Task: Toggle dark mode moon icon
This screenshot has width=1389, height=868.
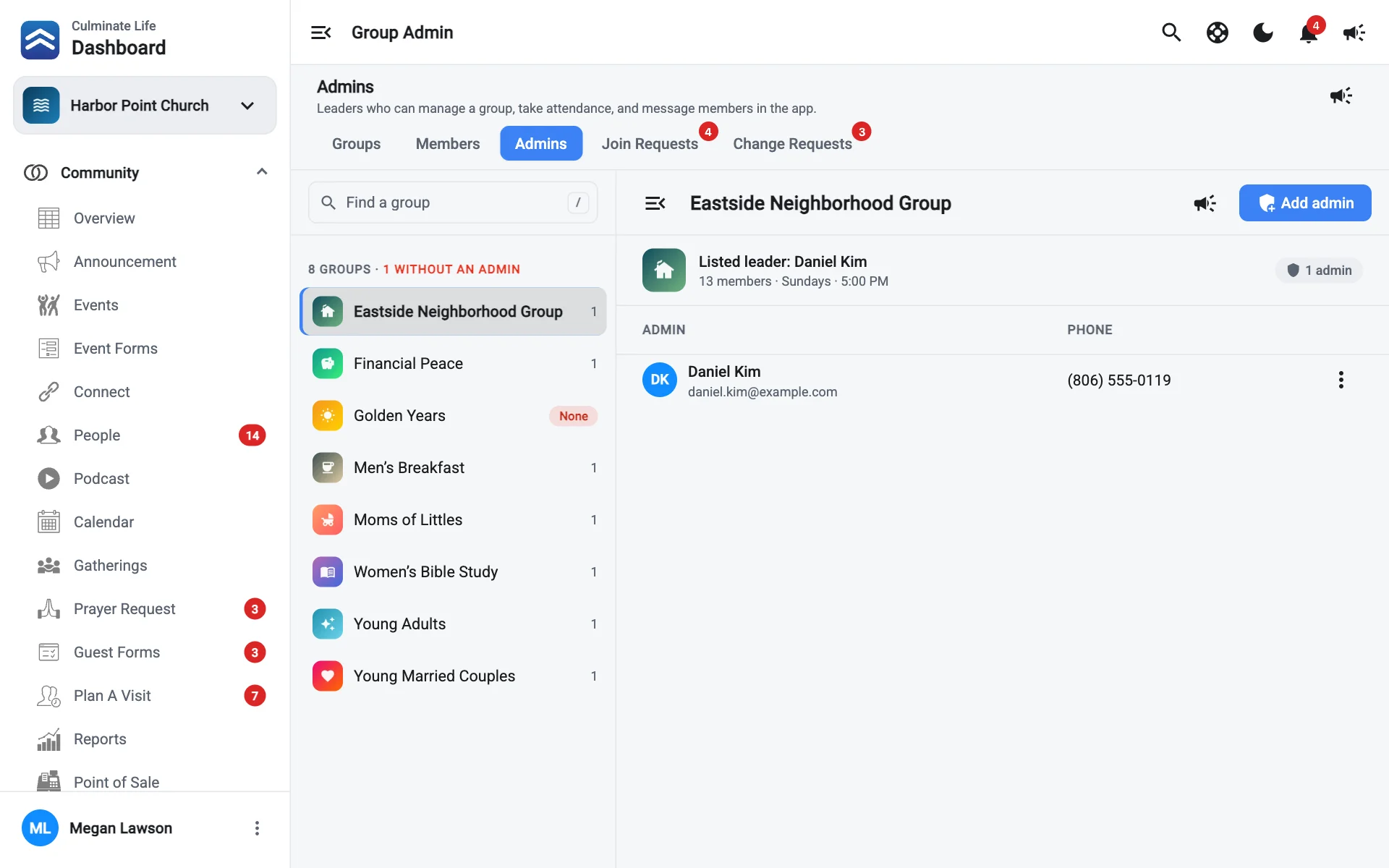Action: coord(1263,33)
